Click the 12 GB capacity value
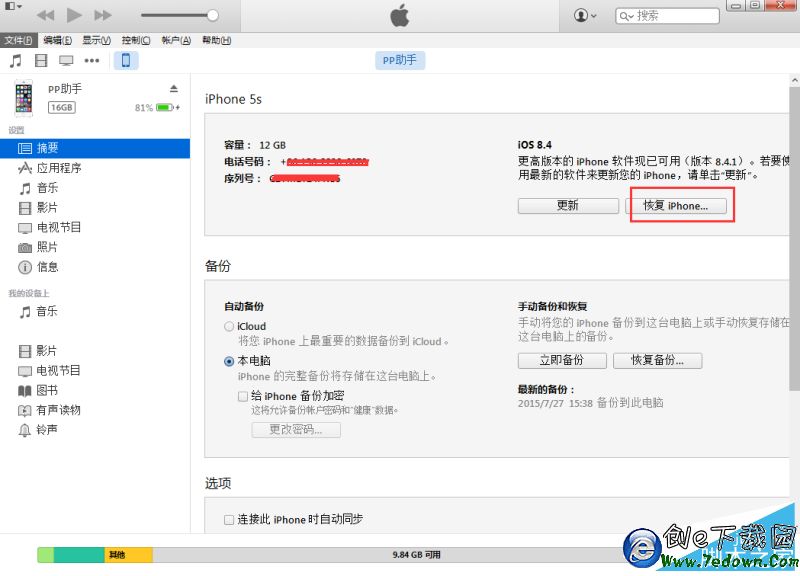800x576 pixels. click(272, 145)
